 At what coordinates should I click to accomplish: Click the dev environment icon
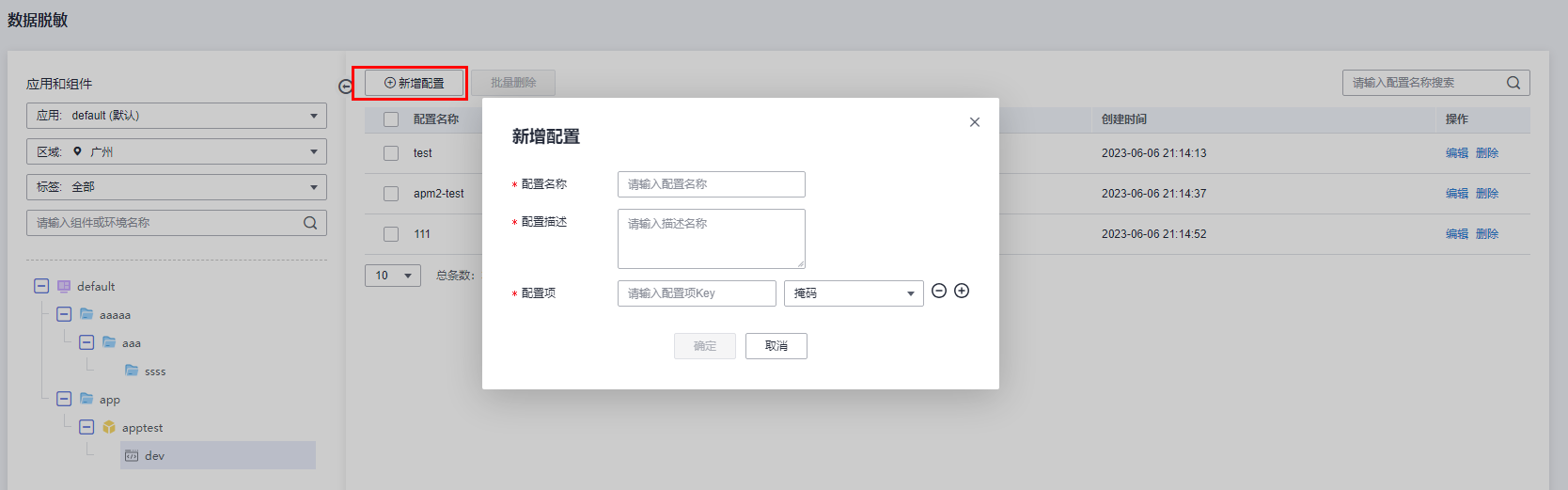132,455
